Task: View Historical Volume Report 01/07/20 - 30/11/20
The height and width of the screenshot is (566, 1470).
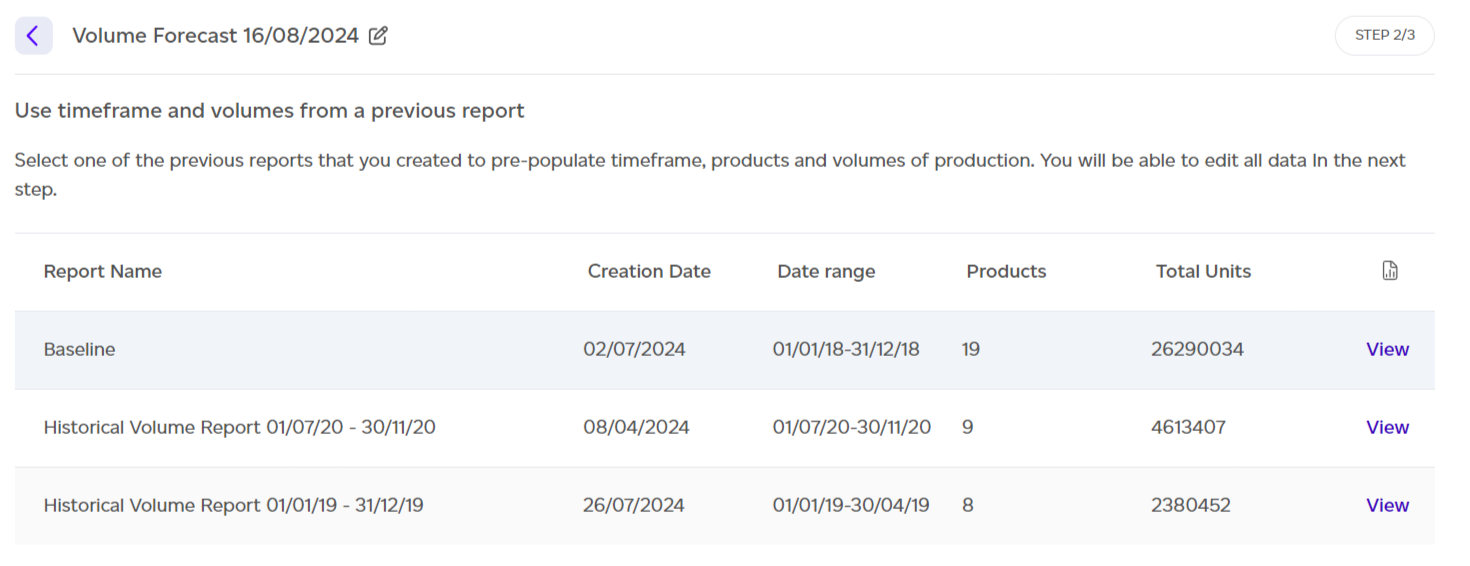Action: click(x=1387, y=427)
